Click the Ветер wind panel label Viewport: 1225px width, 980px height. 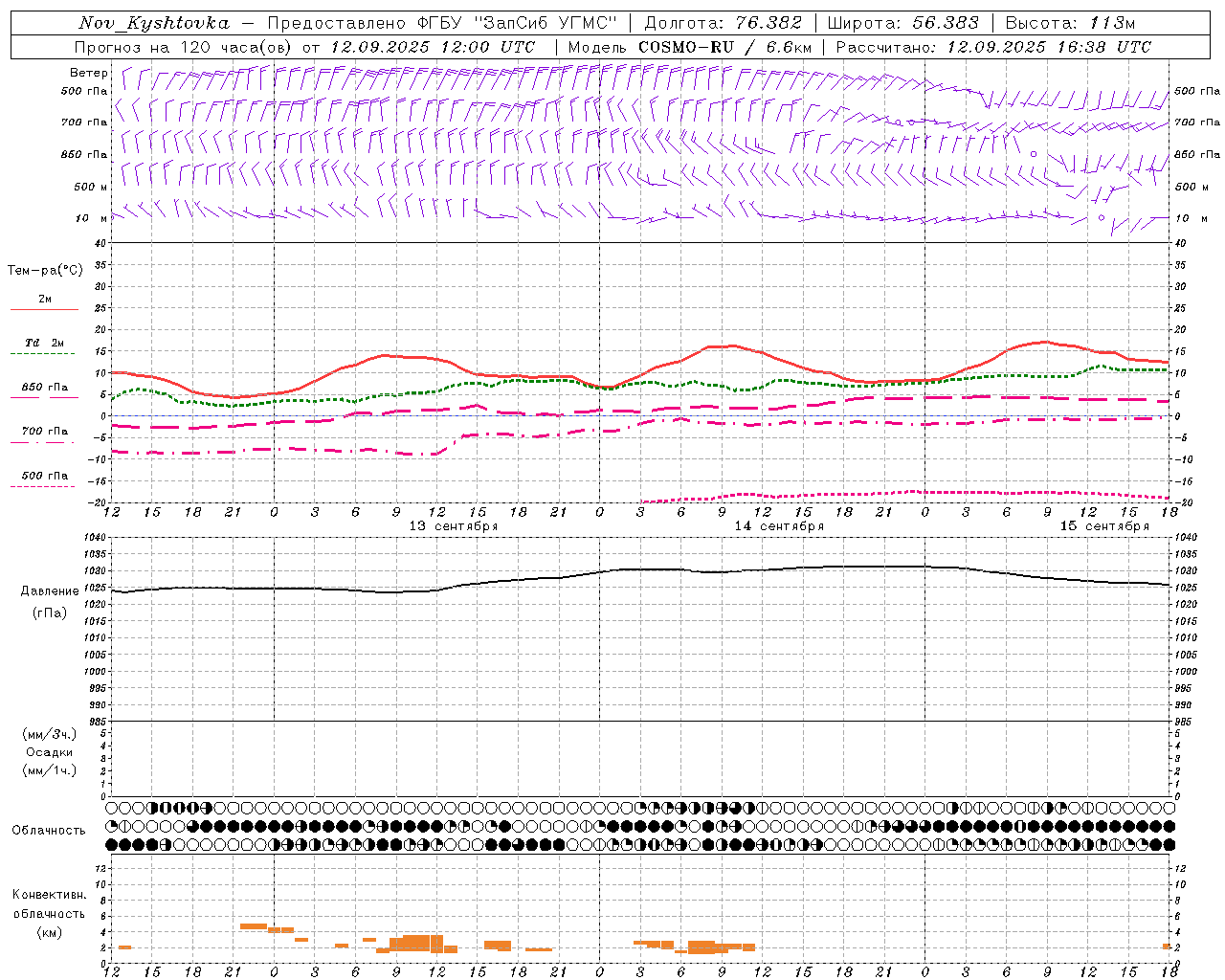[x=89, y=73]
